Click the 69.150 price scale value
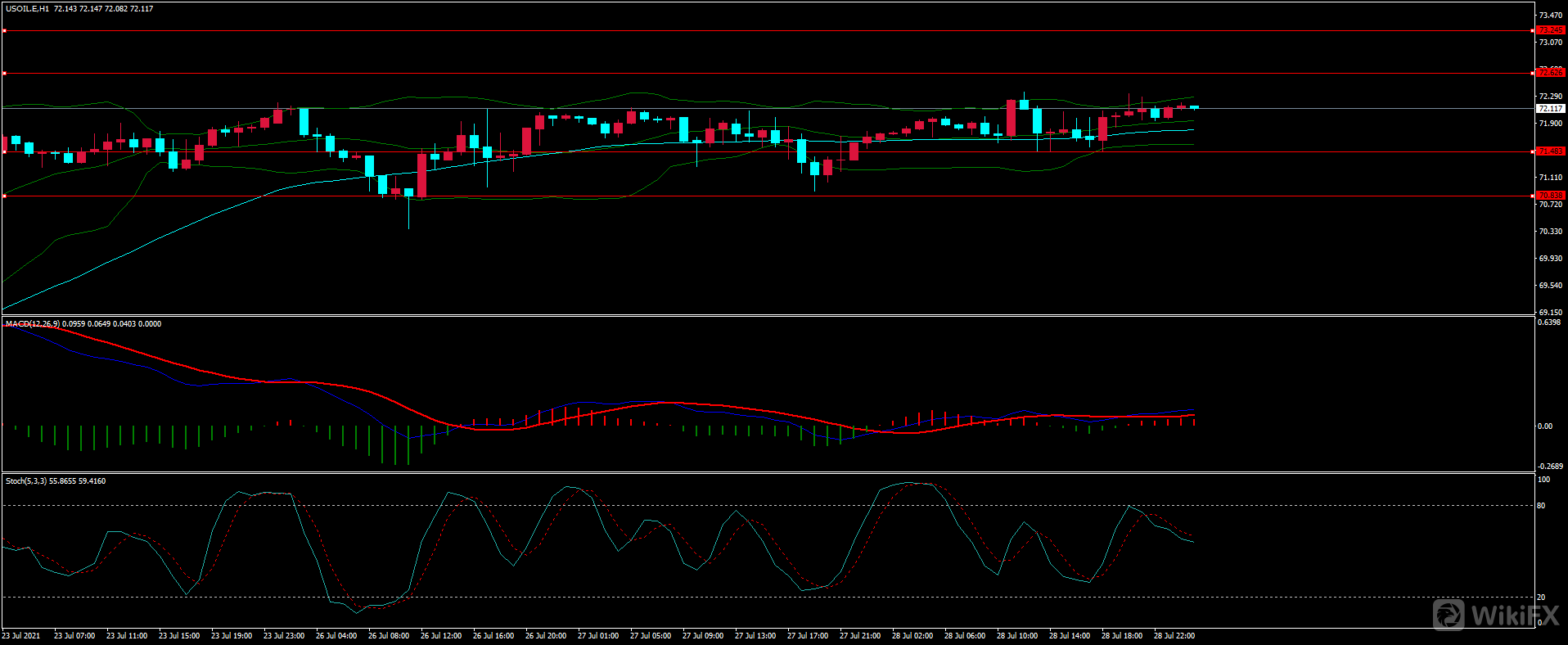This screenshot has width=1568, height=645. (x=1550, y=313)
